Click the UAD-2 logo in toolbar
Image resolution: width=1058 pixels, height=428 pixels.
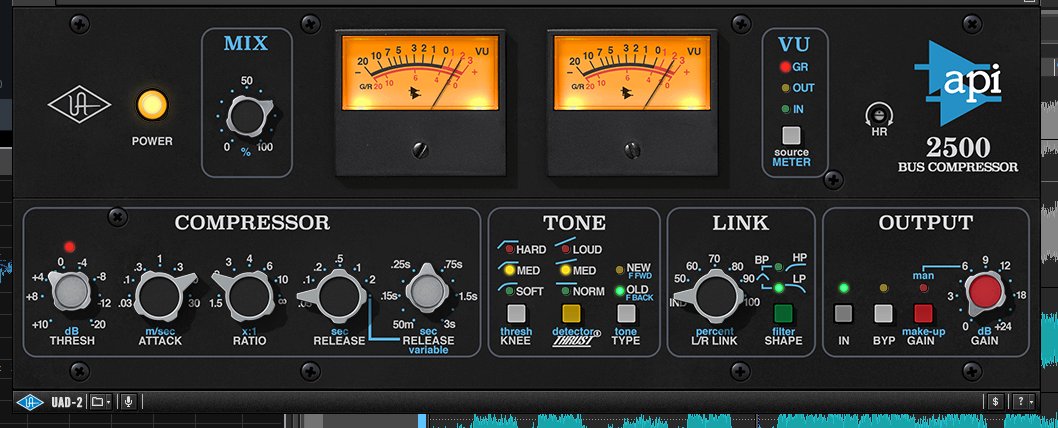click(x=30, y=402)
